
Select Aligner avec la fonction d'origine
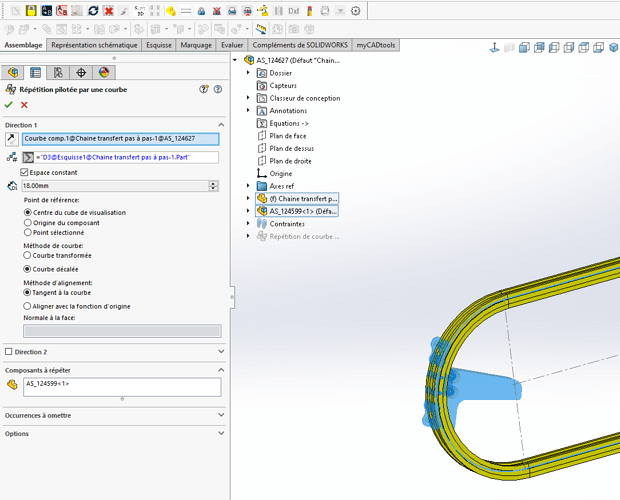tap(27, 306)
